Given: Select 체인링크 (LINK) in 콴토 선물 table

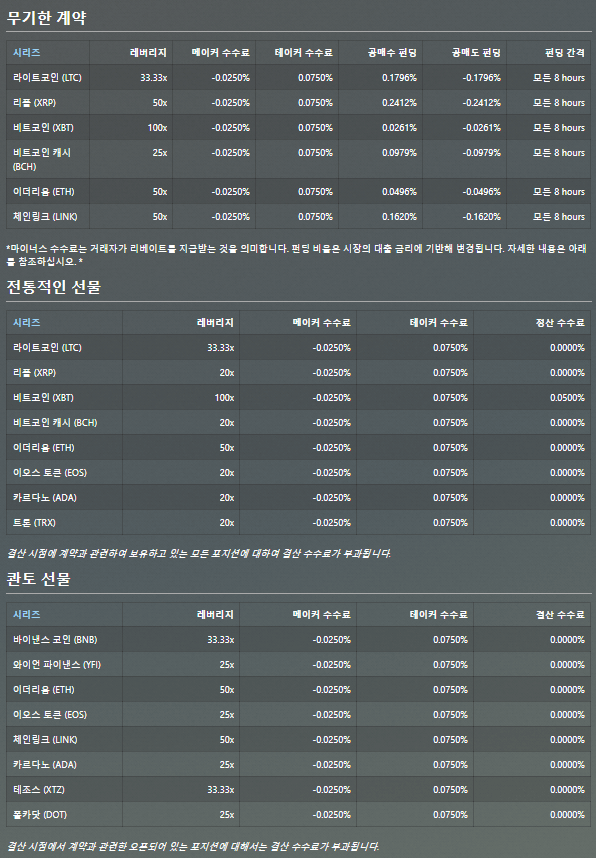Looking at the screenshot, I should [45, 740].
